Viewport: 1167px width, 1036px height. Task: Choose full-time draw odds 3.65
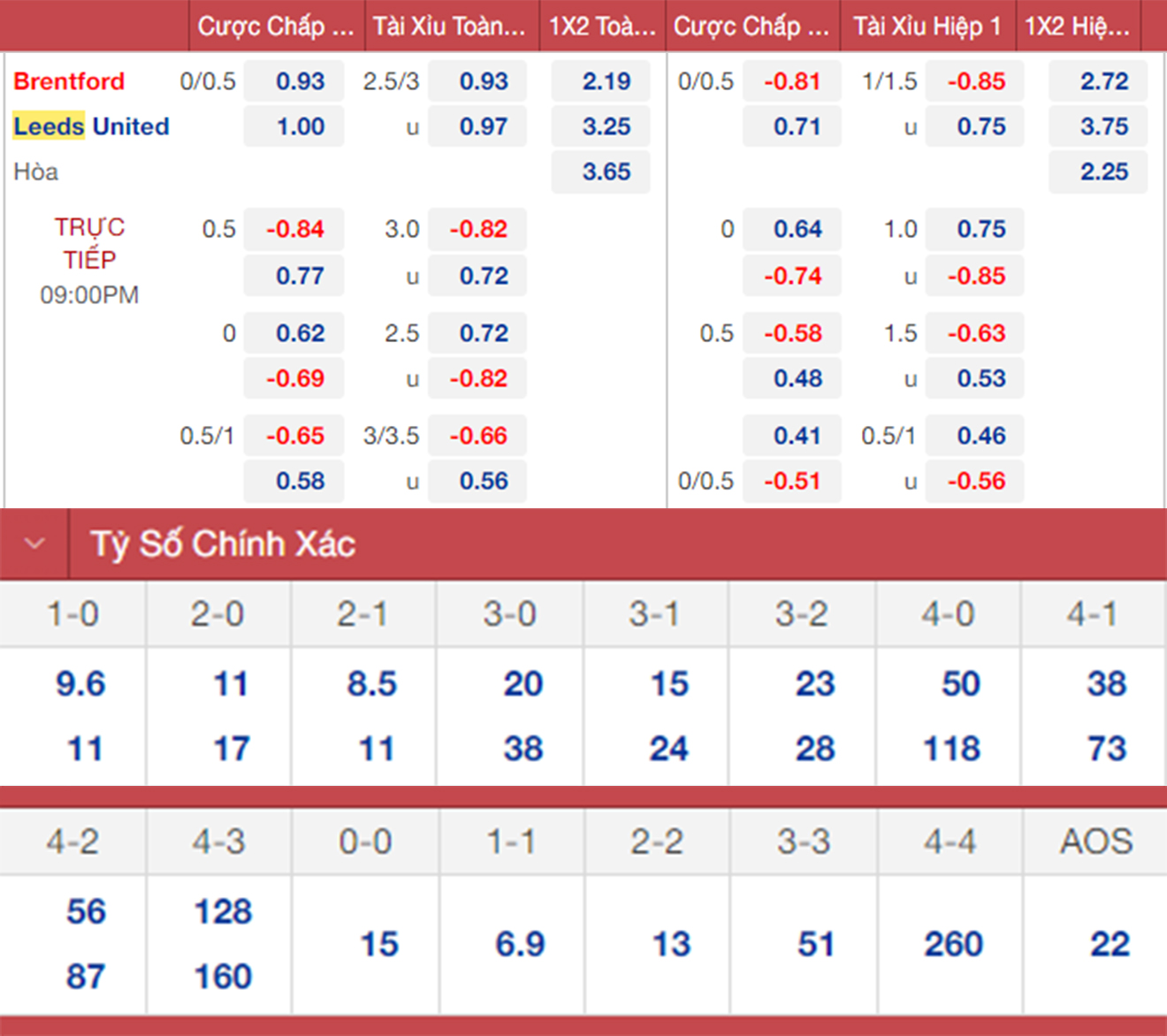point(606,171)
